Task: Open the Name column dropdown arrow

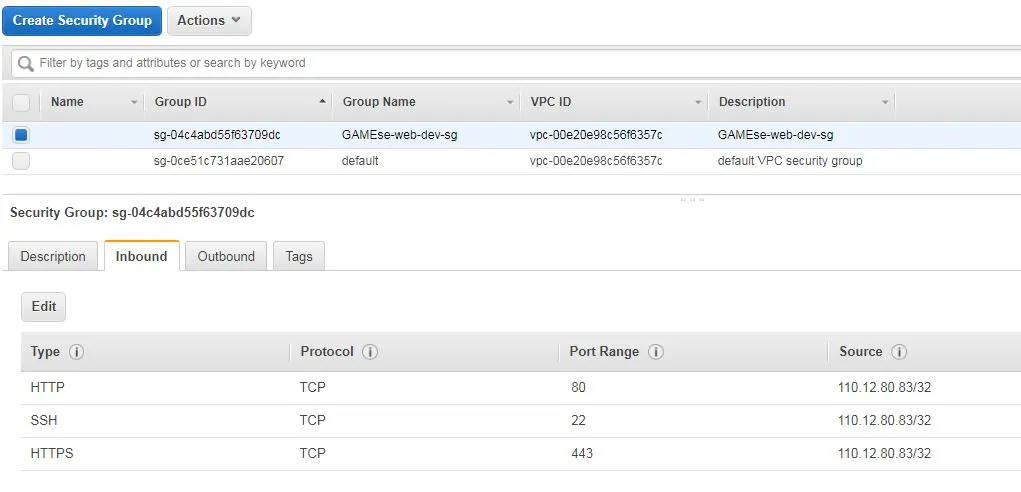Action: point(134,102)
